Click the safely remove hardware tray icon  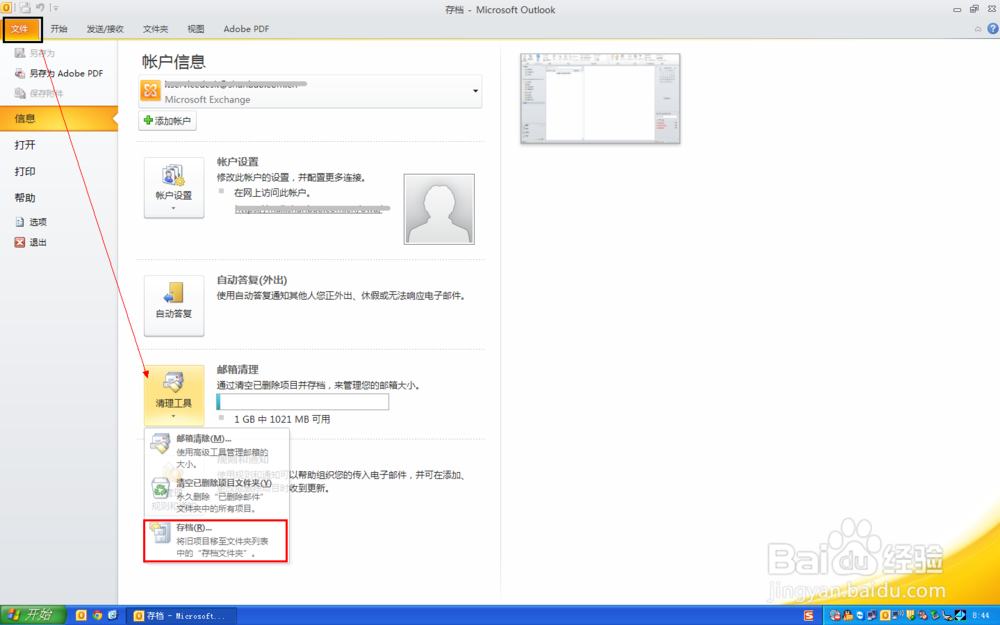(x=934, y=615)
